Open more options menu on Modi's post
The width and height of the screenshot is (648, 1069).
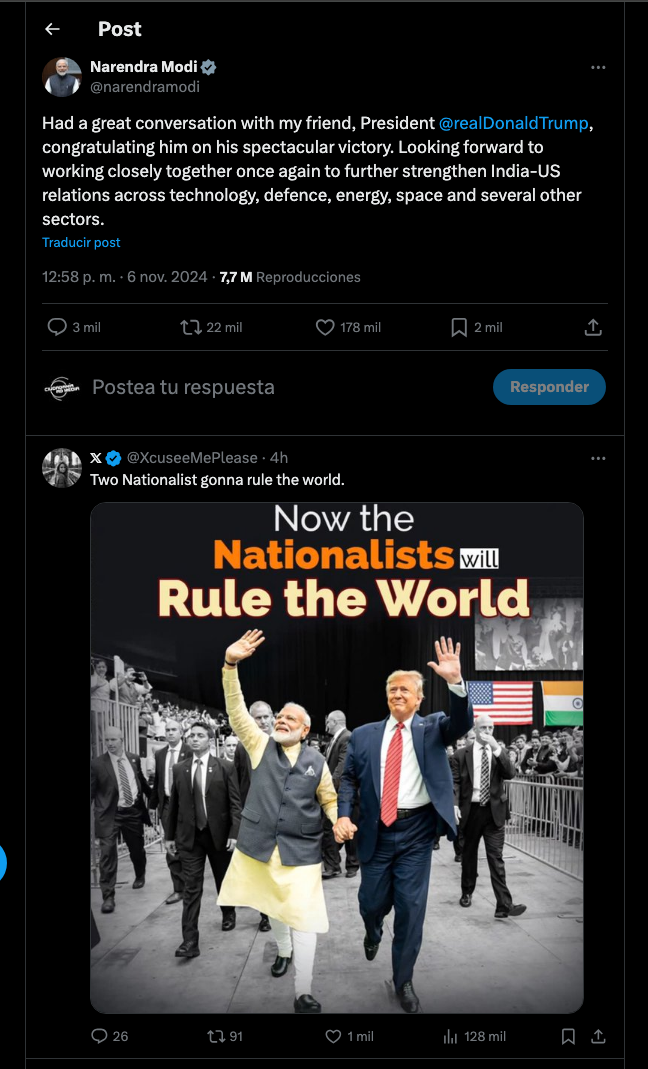pos(598,68)
